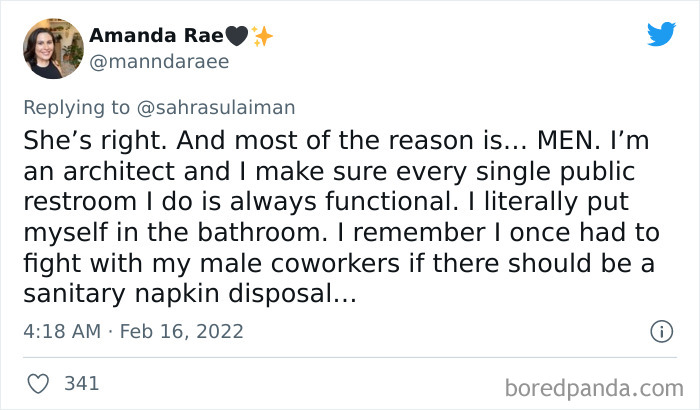Click the 4:18 AM timestamp
This screenshot has height=410, width=700.
pyautogui.click(x=62, y=331)
